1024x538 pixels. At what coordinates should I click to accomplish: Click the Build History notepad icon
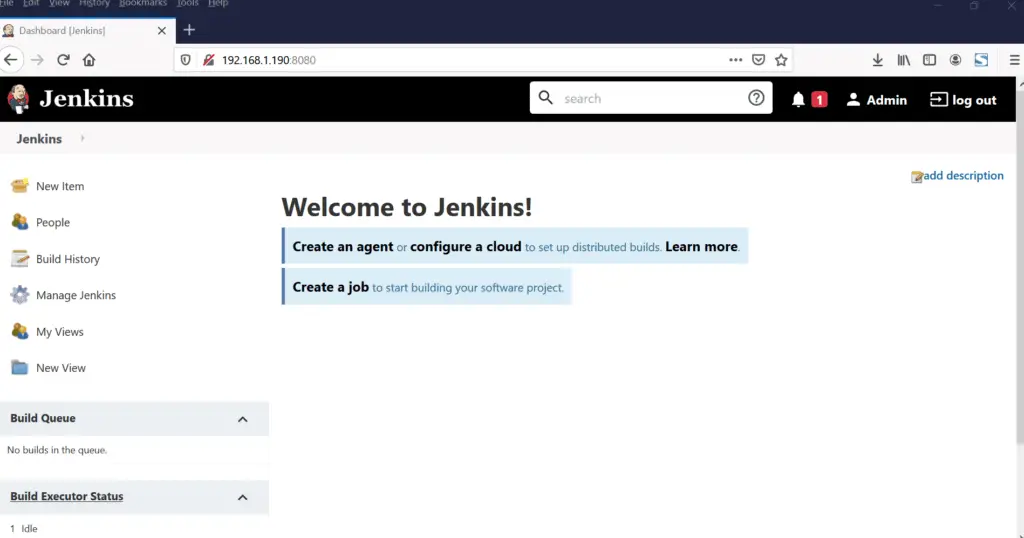19,259
